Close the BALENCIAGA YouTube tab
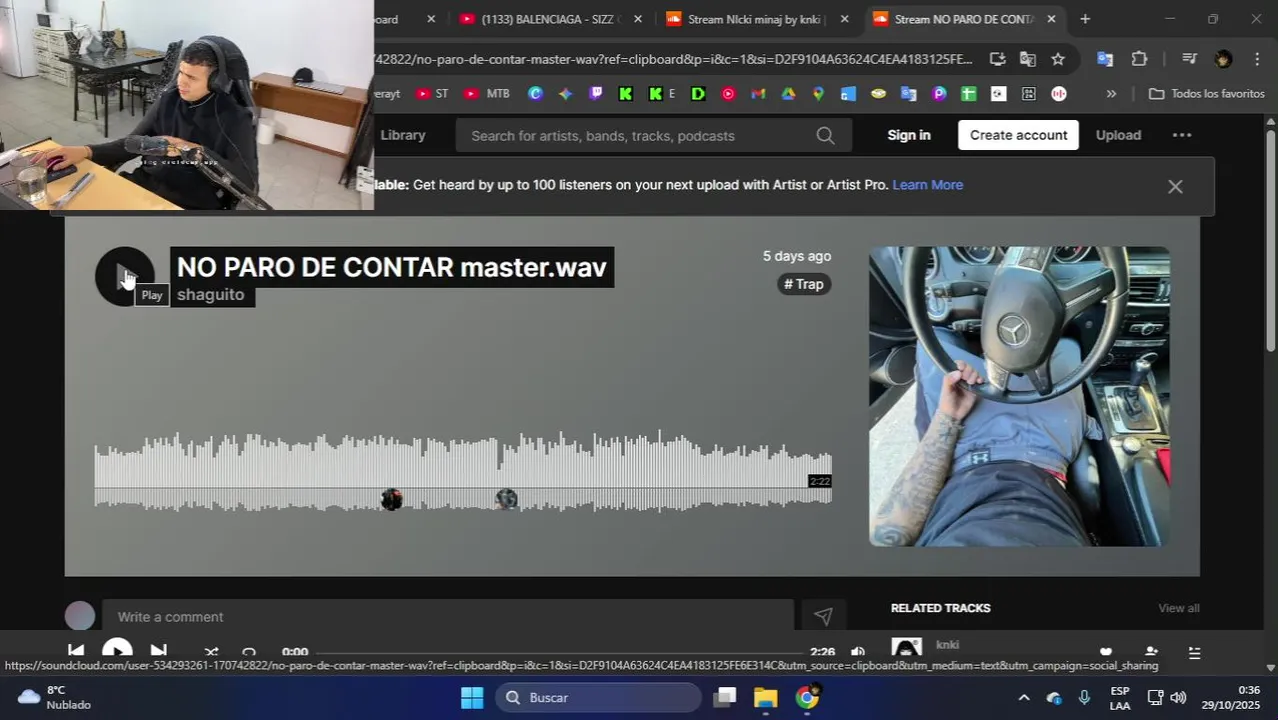The image size is (1278, 720). 637,19
